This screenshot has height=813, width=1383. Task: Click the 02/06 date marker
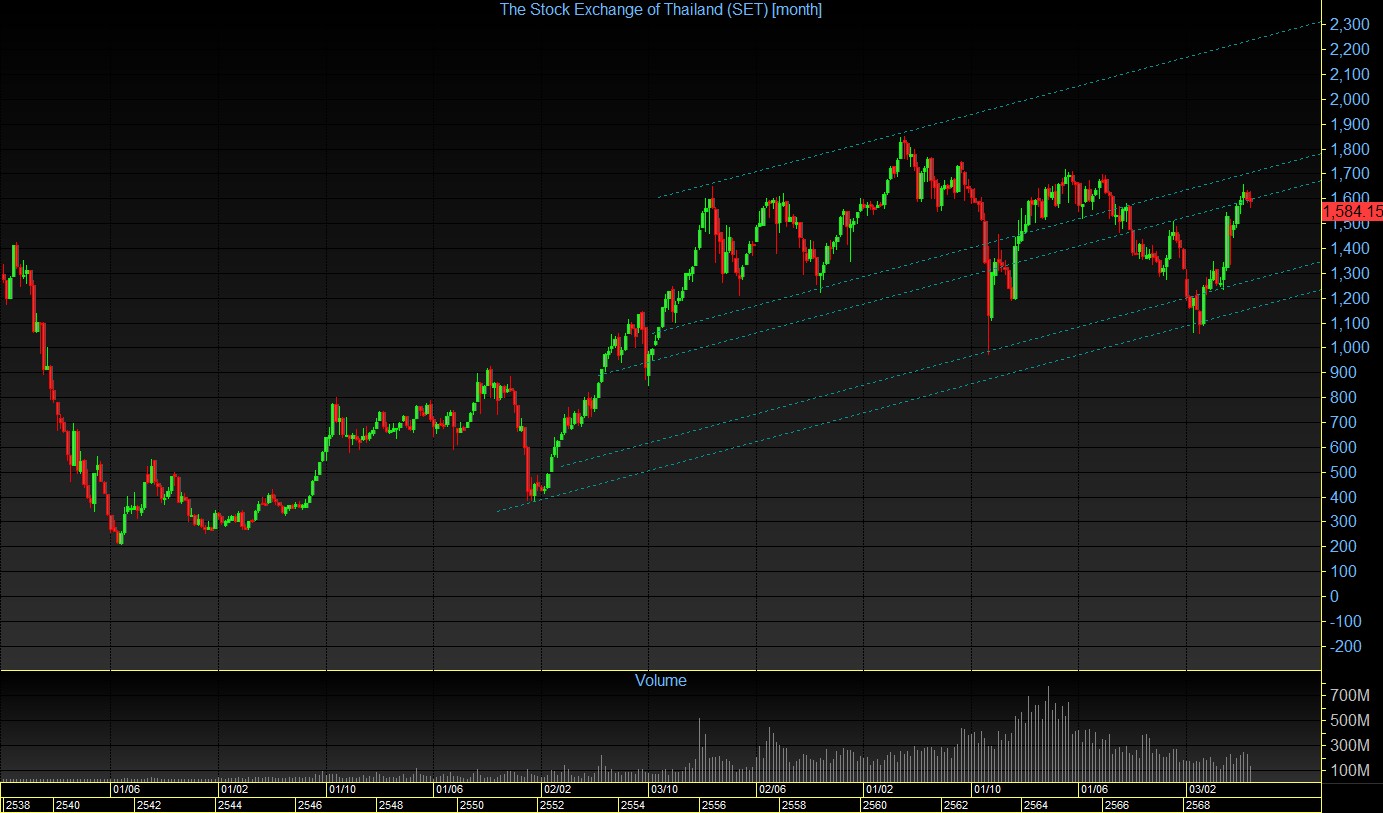point(773,789)
